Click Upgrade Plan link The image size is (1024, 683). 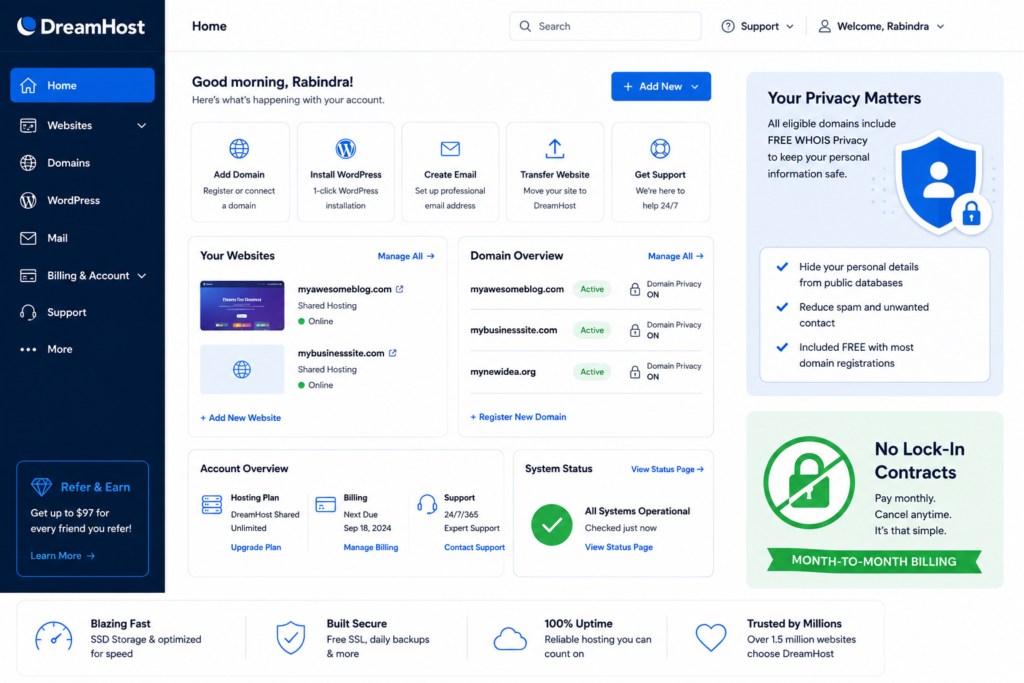(x=256, y=547)
